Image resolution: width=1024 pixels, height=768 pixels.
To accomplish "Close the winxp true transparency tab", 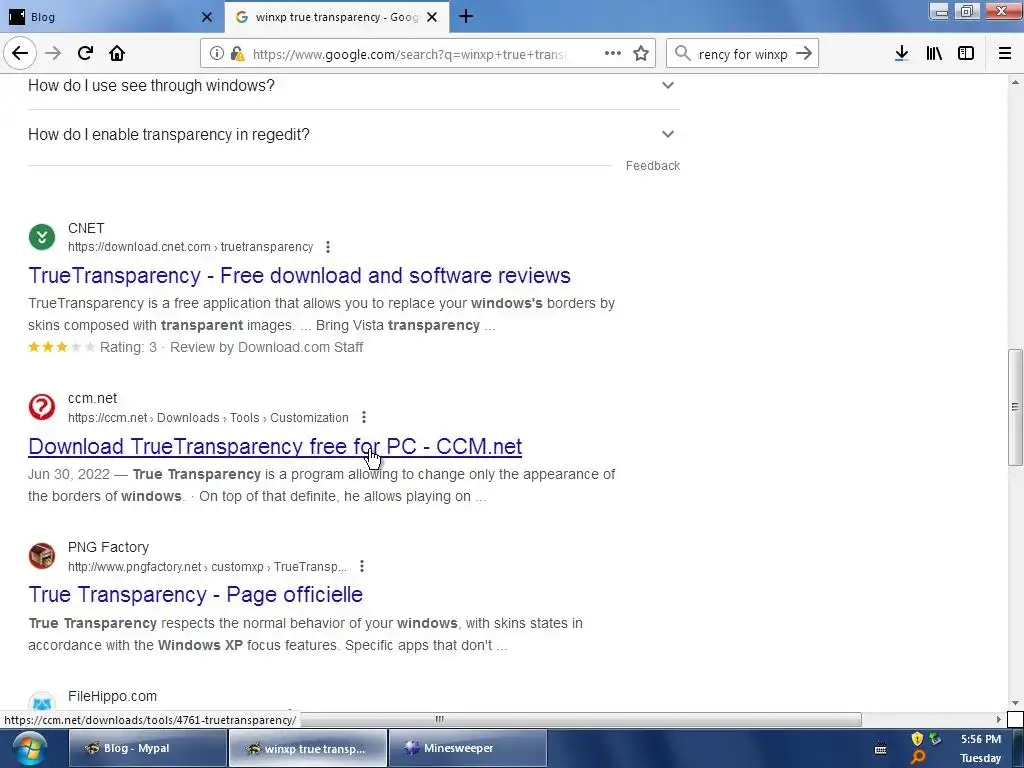I will tap(432, 17).
